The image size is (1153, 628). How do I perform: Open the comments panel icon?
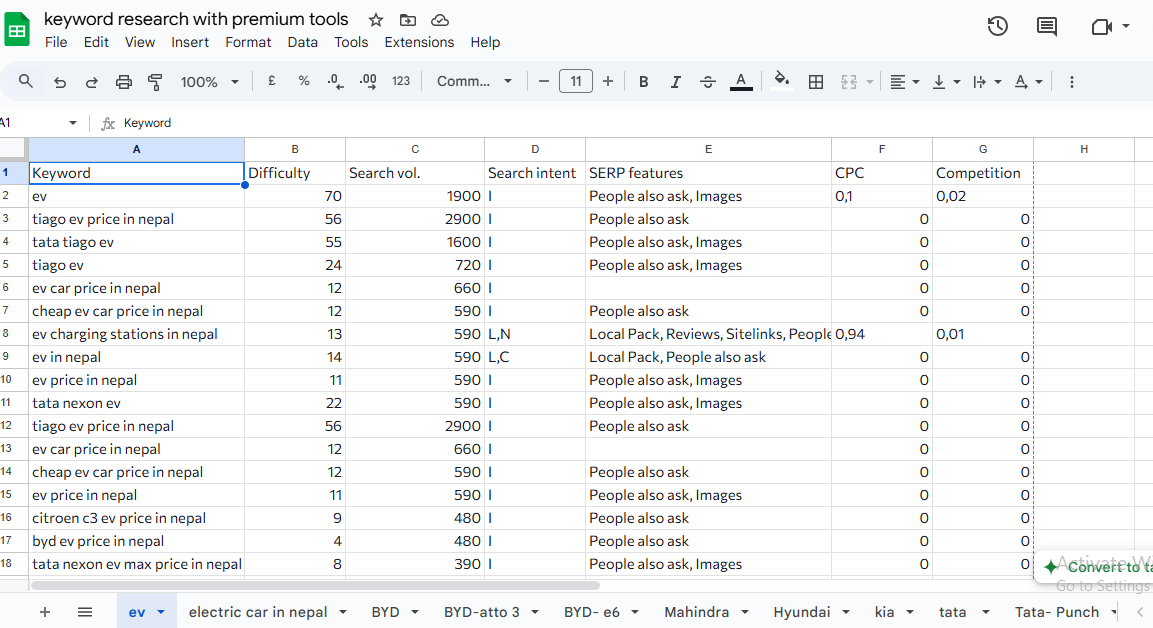[1047, 27]
